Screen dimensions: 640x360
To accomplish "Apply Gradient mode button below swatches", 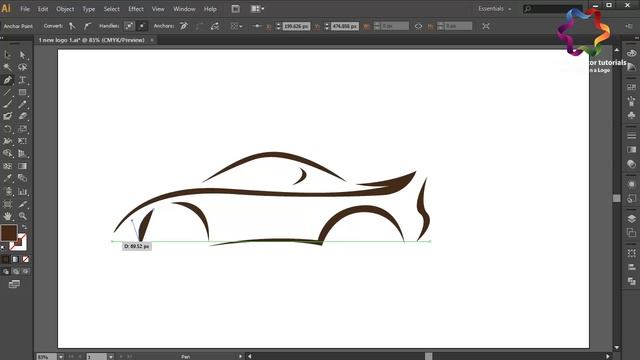I will coord(16,260).
